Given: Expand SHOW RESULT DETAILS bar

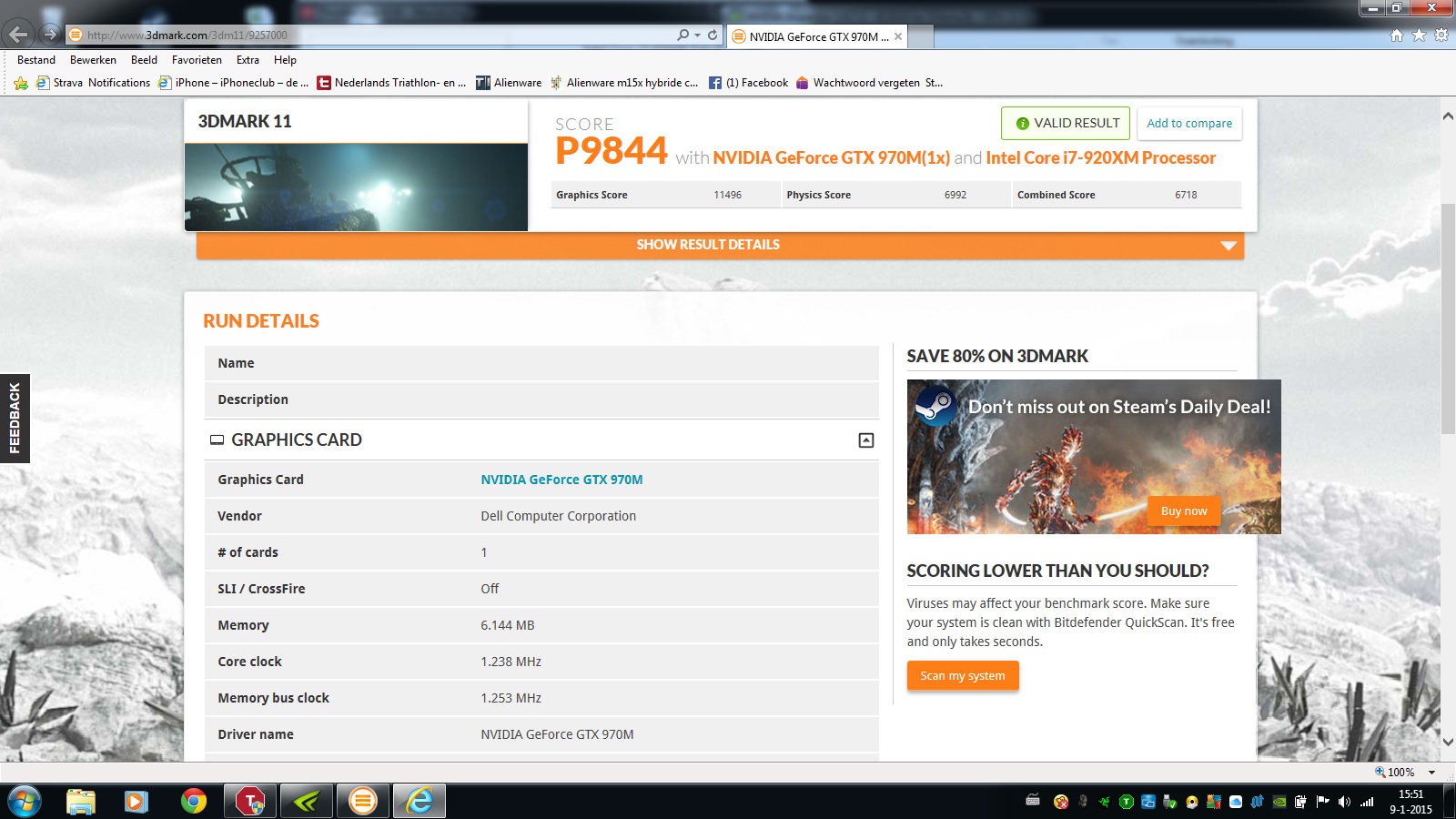Looking at the screenshot, I should coord(720,245).
